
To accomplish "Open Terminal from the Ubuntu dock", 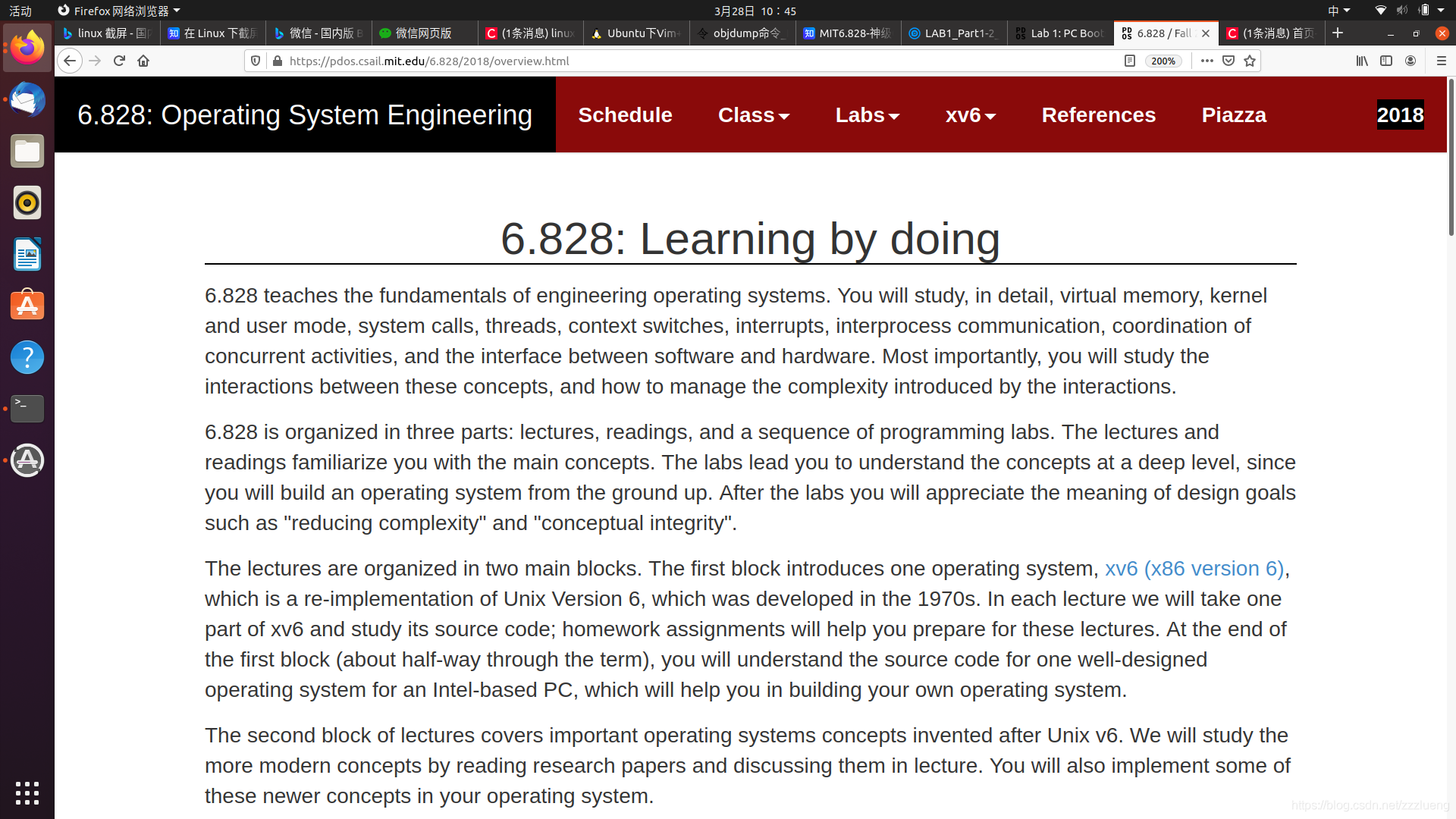I will [x=27, y=408].
